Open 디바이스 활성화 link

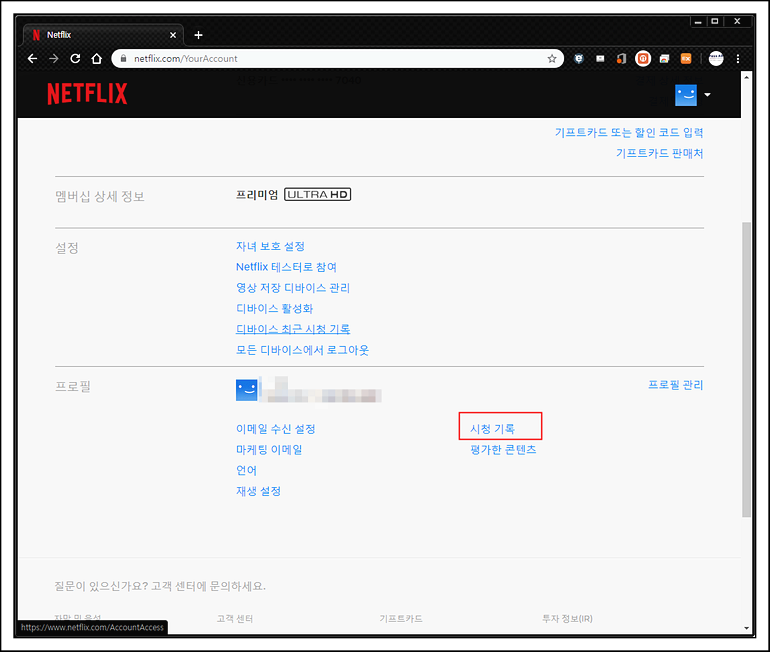pos(275,308)
